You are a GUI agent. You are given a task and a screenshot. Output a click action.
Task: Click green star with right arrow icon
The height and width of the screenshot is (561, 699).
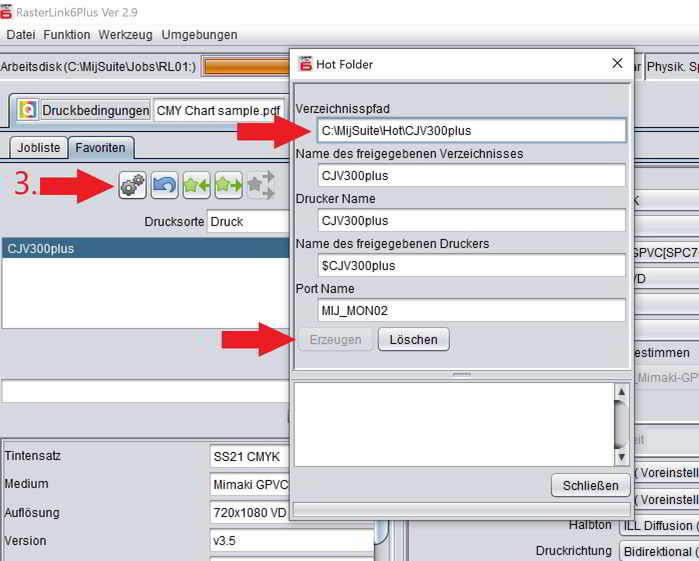point(228,185)
